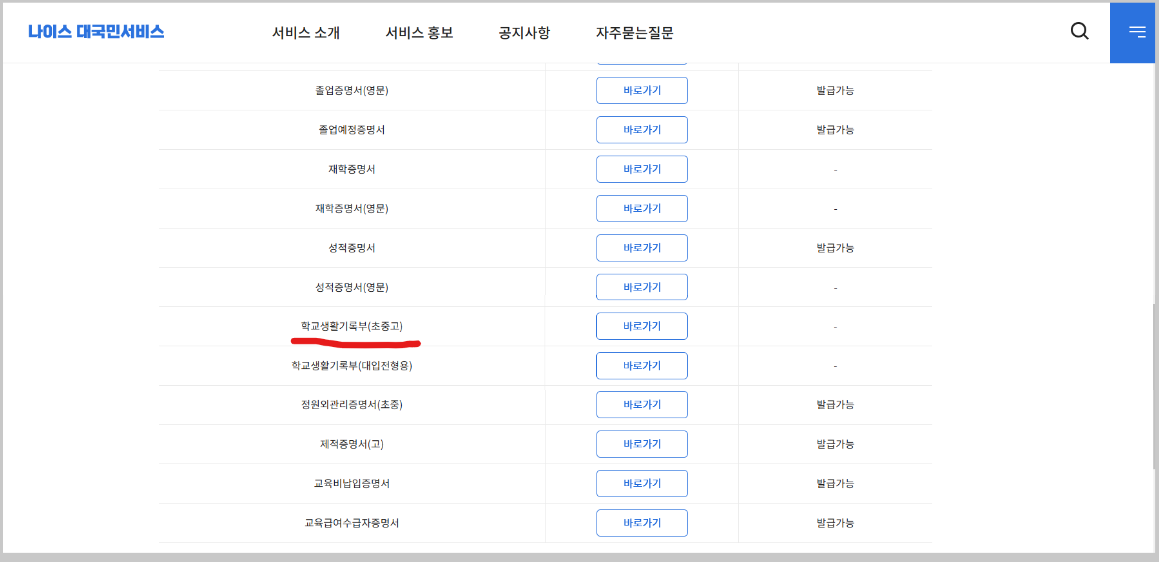This screenshot has height=562, width=1159.
Task: Click 바로가기 for 제적증명서(고)
Action: [x=642, y=444]
